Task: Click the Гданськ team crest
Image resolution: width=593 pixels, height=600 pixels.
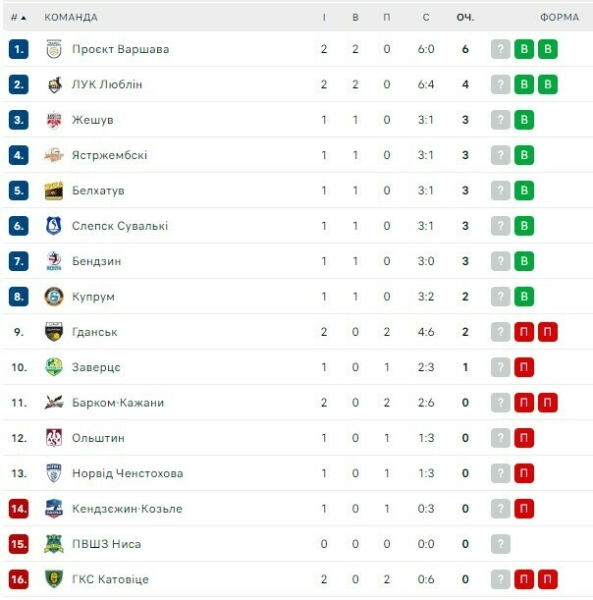Action: (54, 332)
